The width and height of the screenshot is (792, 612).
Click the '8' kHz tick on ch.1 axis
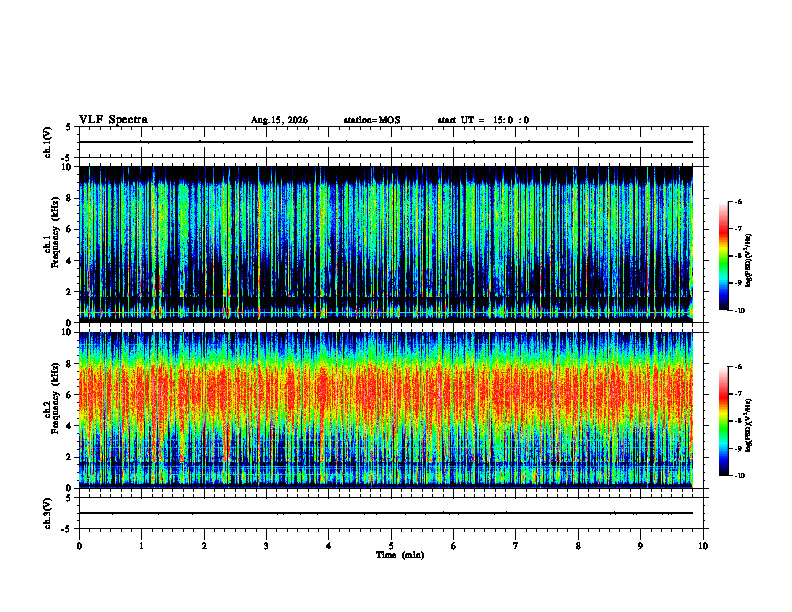(x=69, y=198)
